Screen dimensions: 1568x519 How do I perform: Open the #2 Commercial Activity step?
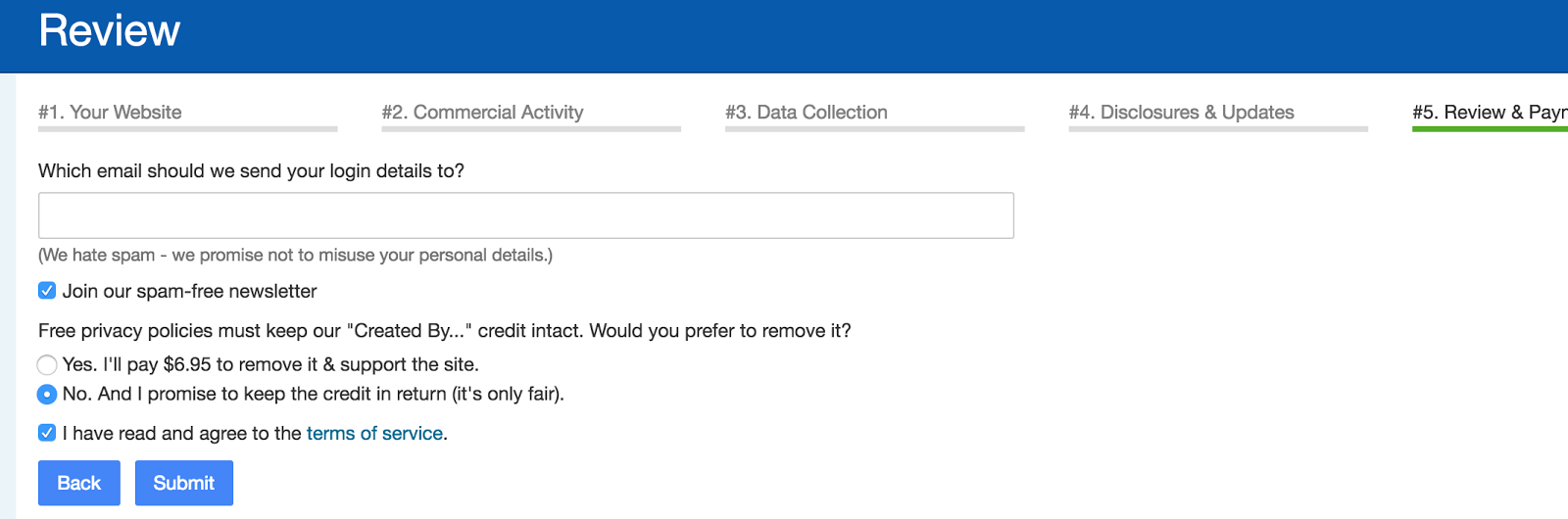pos(482,113)
